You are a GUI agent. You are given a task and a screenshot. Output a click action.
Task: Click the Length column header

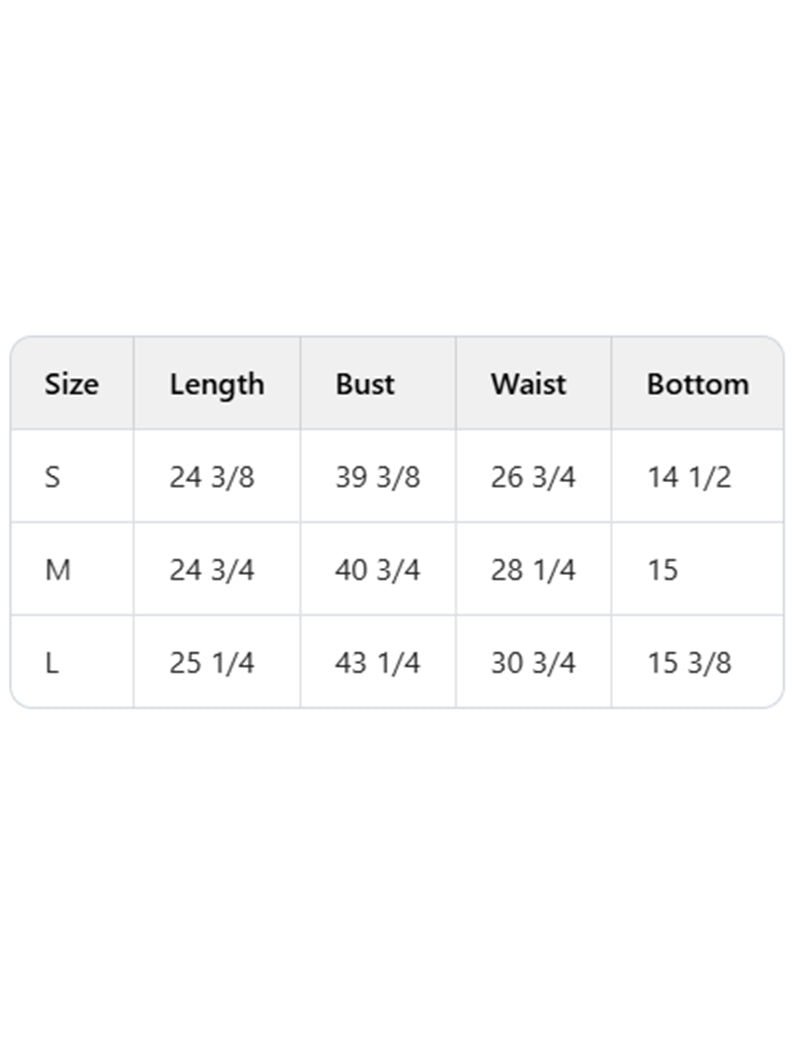(x=217, y=384)
